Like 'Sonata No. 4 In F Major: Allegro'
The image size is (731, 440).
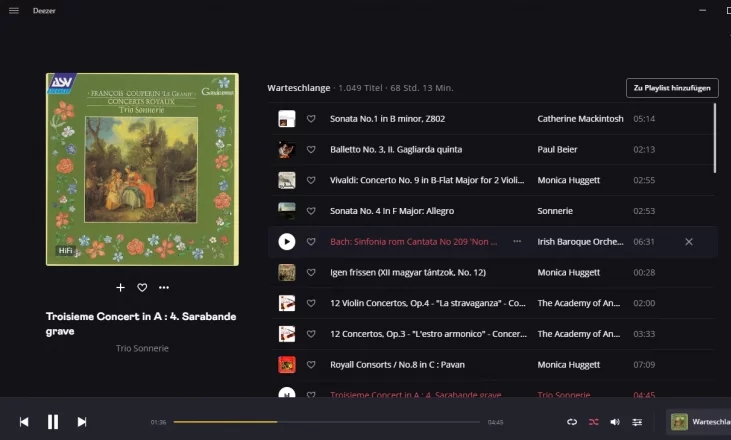311,211
